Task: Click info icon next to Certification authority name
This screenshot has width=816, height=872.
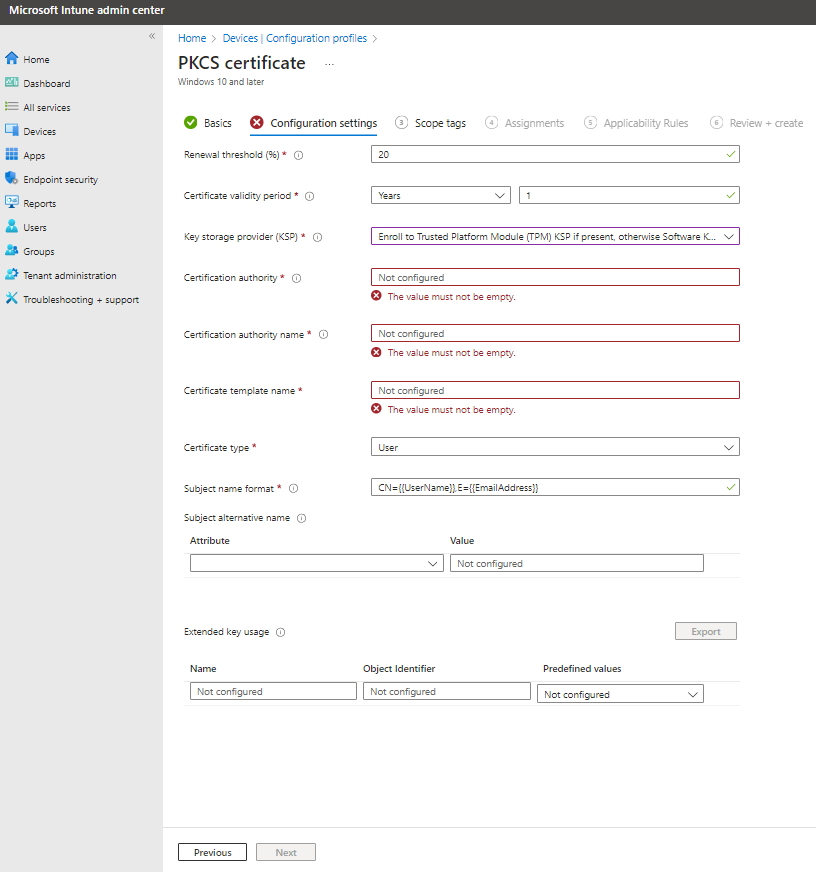Action: click(324, 334)
